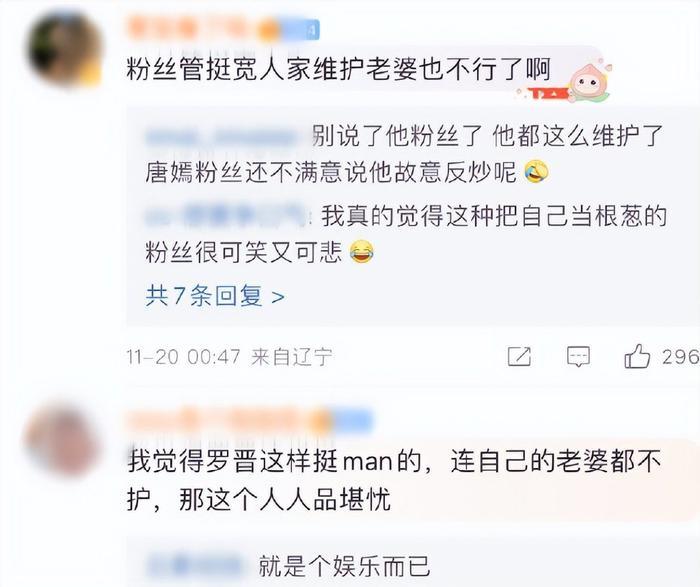Image resolution: width=700 pixels, height=587 pixels.
Task: Open first commenter's blurred avatar
Action: coord(65,48)
